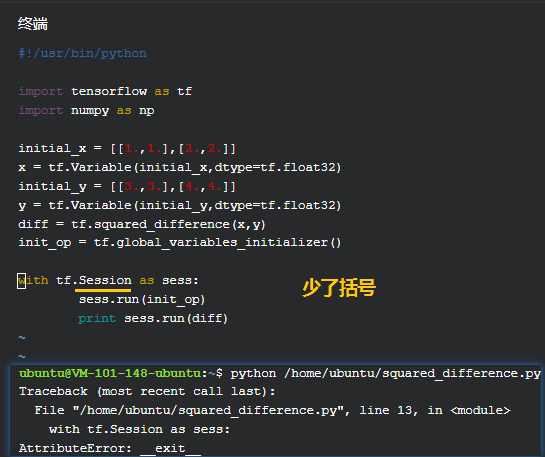Click the line import numpy as np

pos(87,111)
